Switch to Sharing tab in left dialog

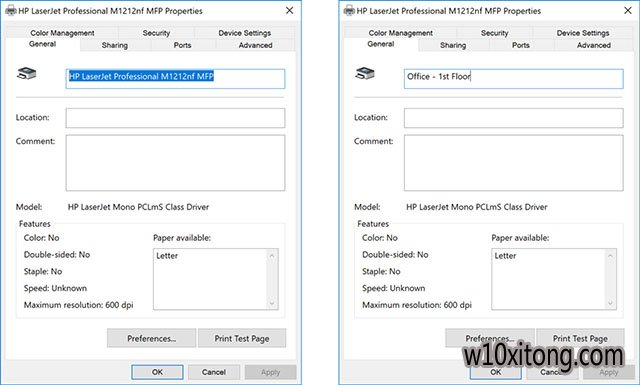115,45
